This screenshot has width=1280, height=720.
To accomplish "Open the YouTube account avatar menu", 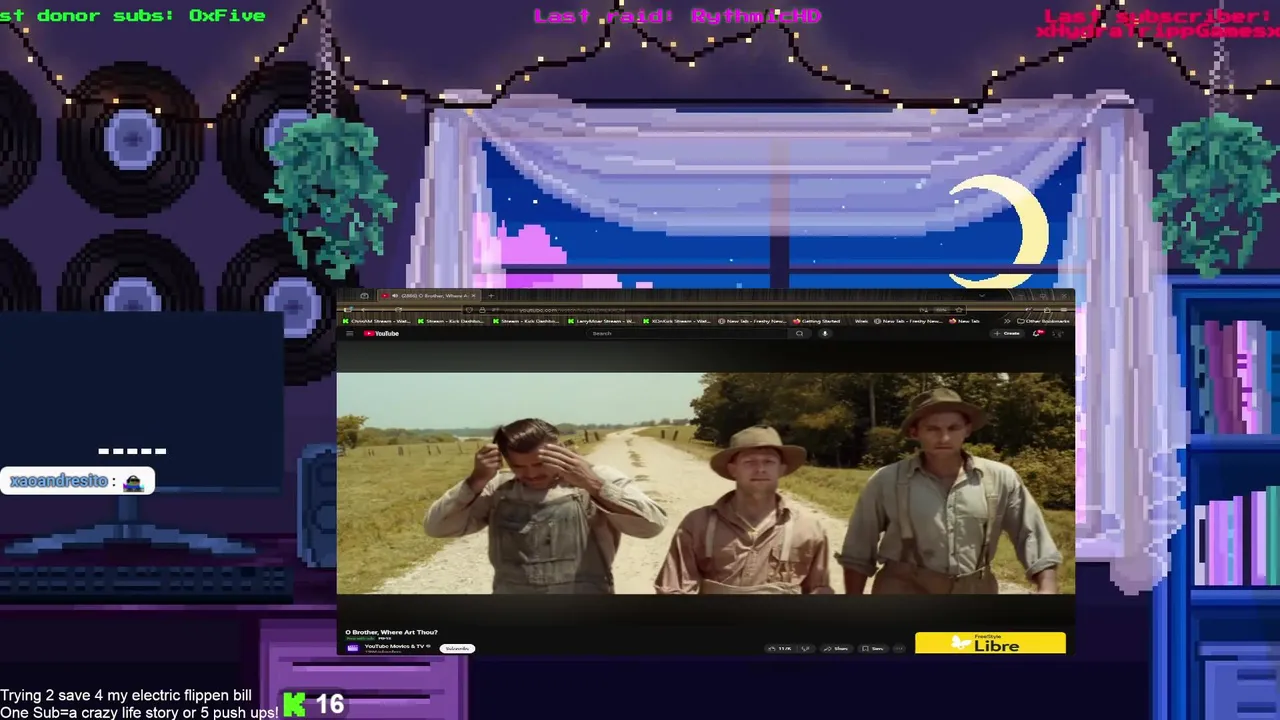I will coord(1057,333).
